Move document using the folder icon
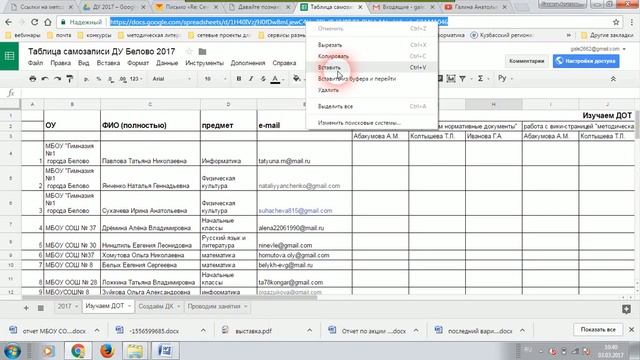The image size is (640, 360). coord(202,51)
